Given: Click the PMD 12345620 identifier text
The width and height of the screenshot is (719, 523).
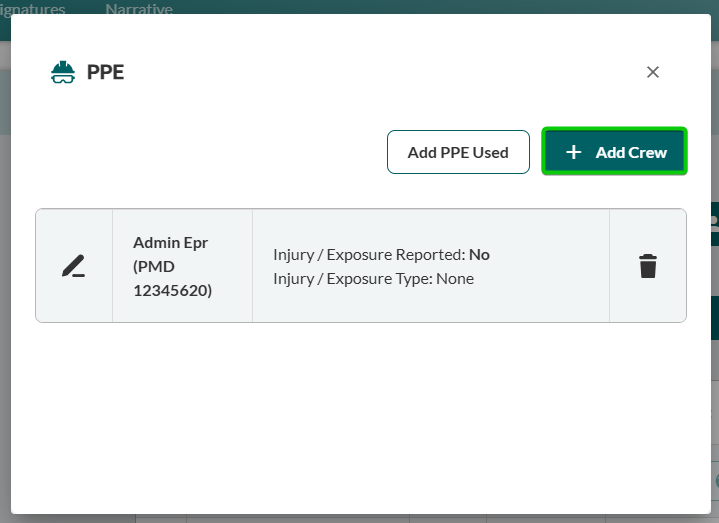Looking at the screenshot, I should click(173, 279).
